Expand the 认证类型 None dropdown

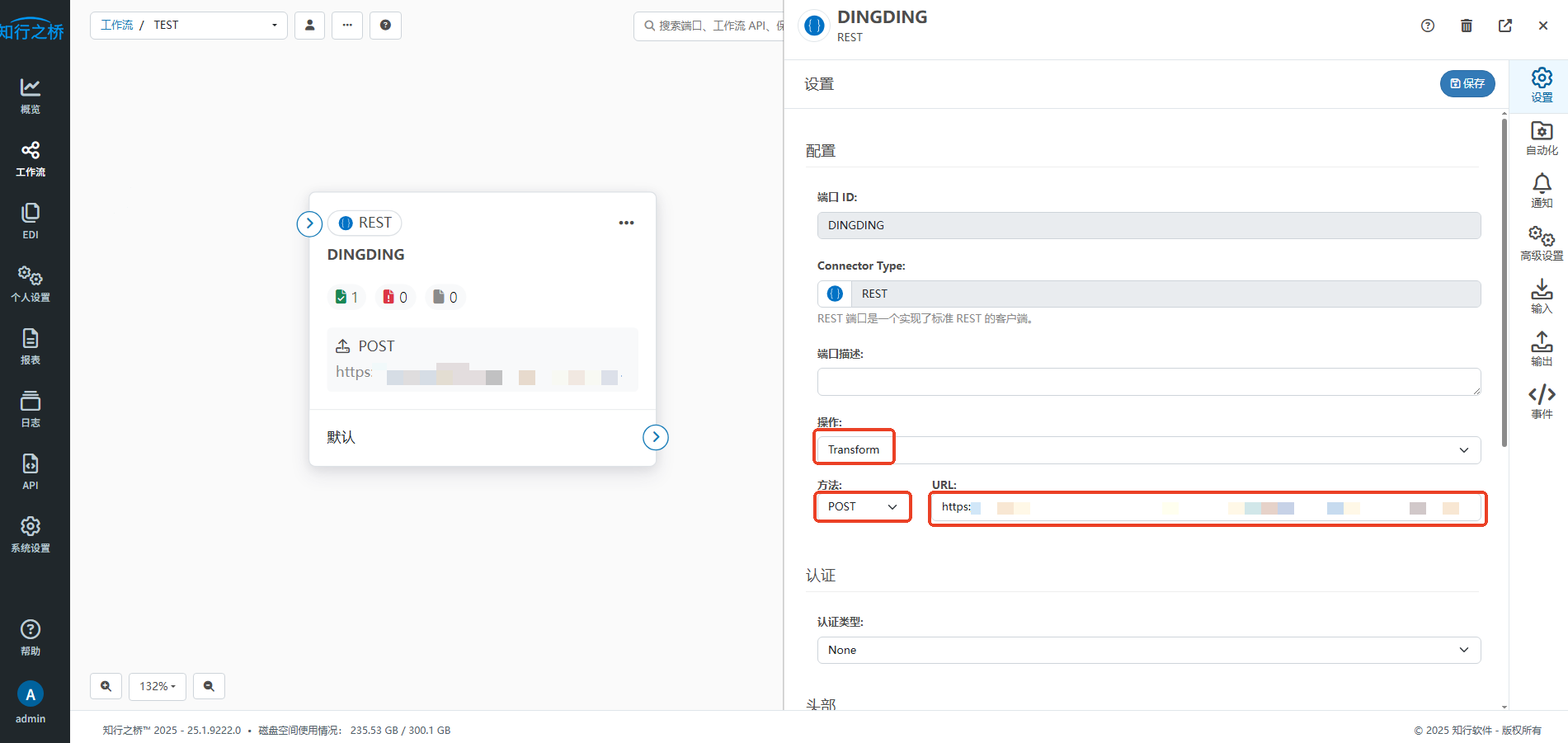click(1148, 650)
